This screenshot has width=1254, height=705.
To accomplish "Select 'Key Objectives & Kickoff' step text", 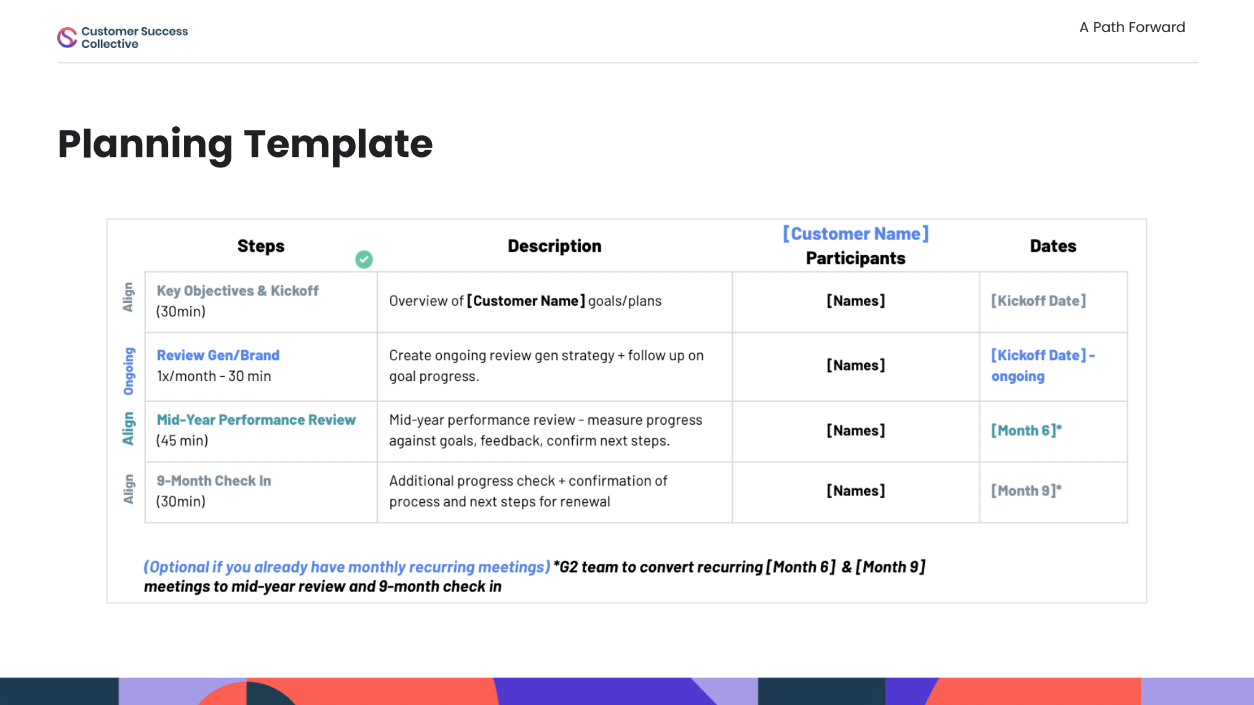I will (237, 291).
